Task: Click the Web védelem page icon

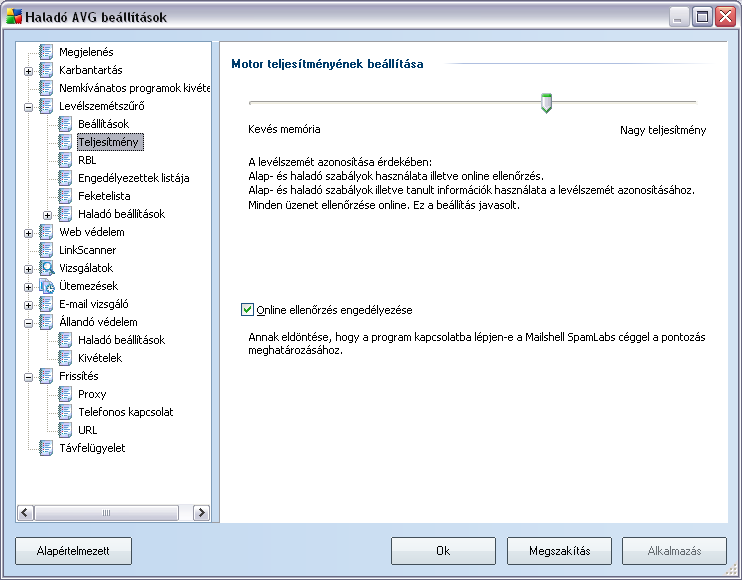Action: [x=46, y=232]
